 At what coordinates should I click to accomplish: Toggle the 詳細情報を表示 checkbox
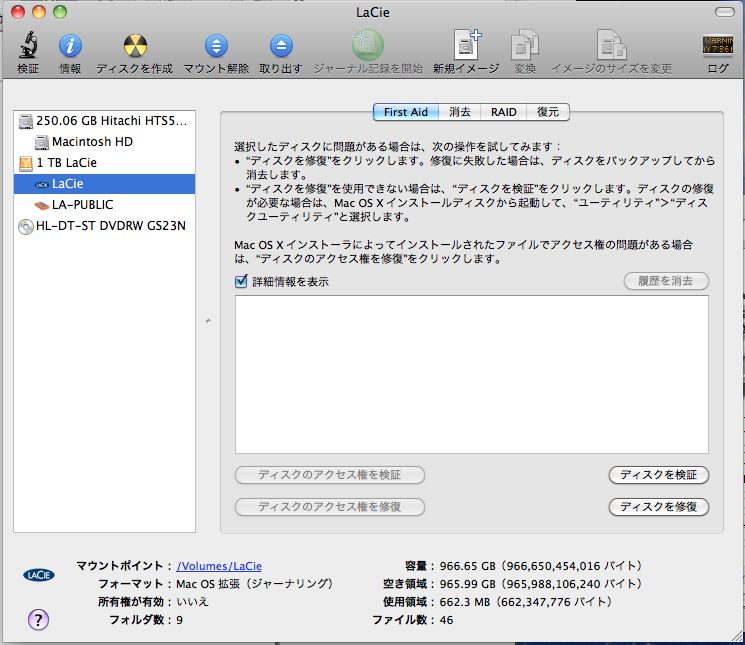(241, 281)
